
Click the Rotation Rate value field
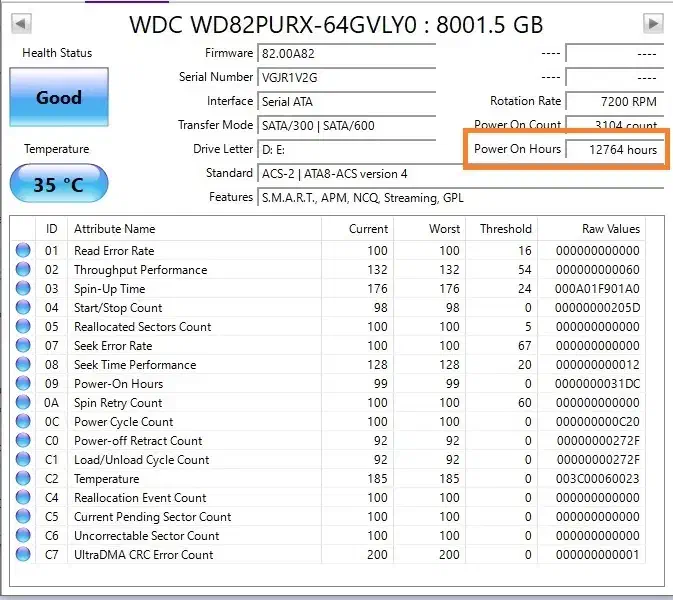click(613, 101)
